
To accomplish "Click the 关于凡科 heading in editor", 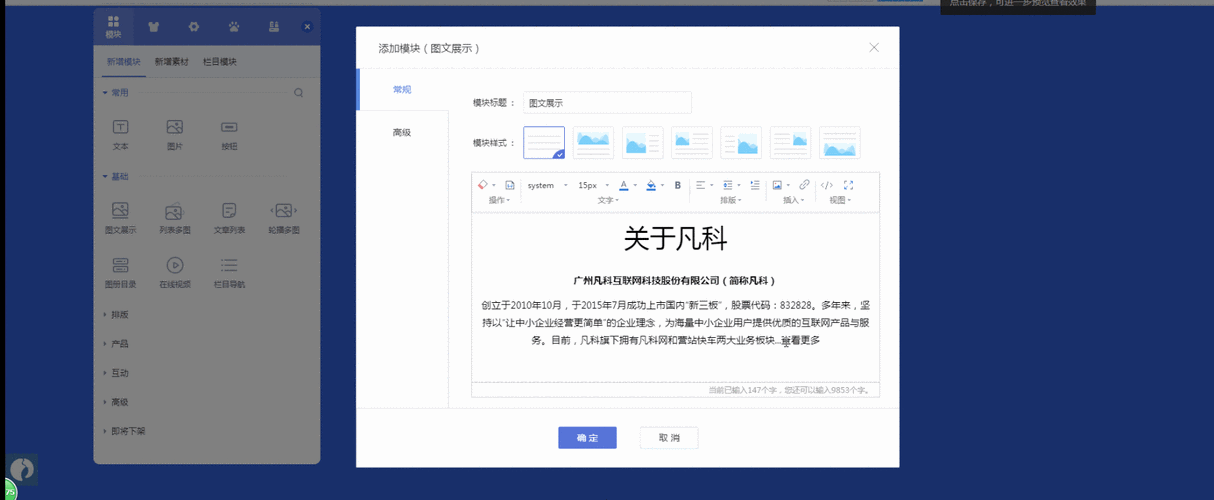I will [675, 239].
